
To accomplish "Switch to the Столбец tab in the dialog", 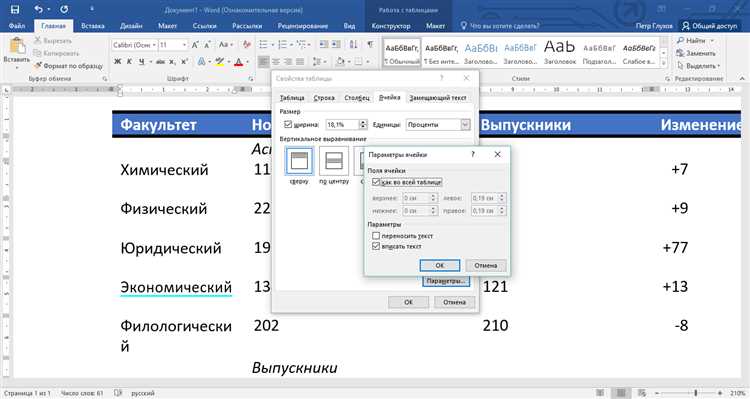I will (357, 98).
